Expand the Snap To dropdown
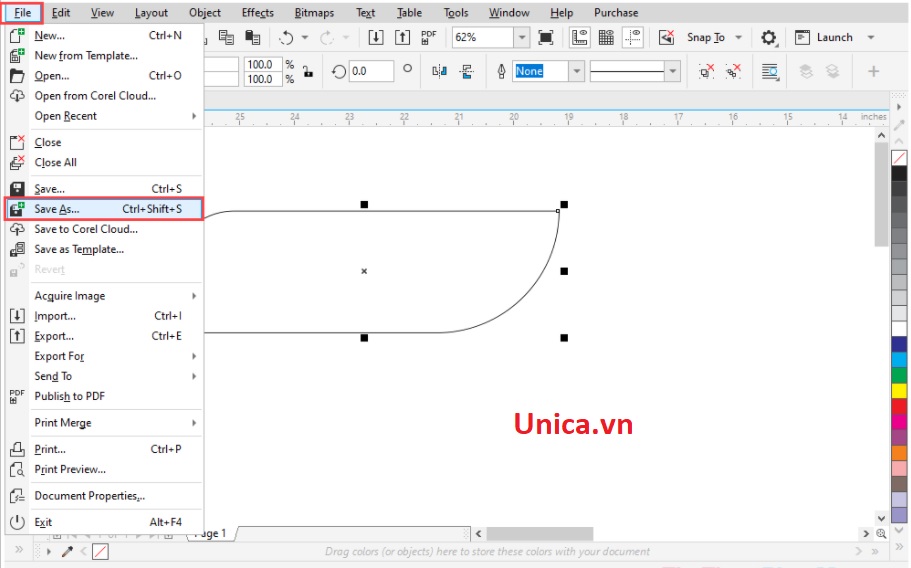The image size is (911, 568). [738, 38]
